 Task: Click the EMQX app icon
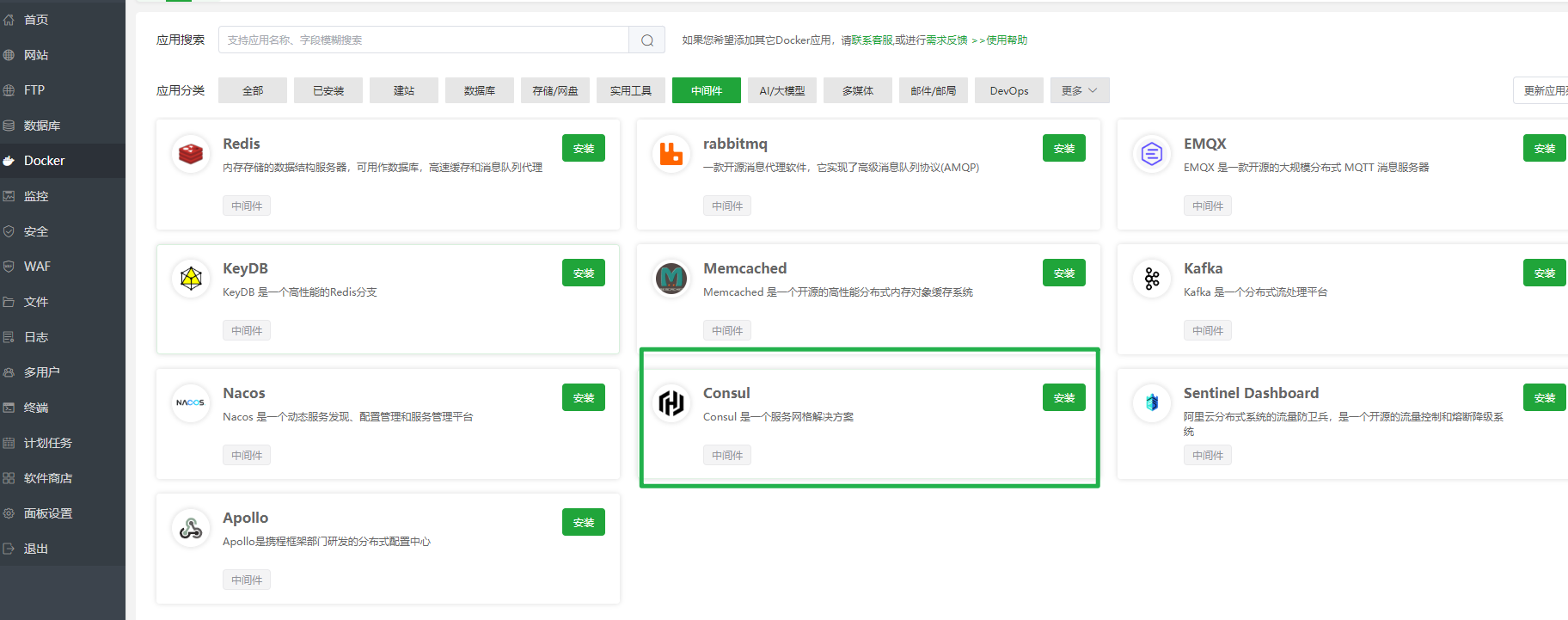click(x=1152, y=154)
